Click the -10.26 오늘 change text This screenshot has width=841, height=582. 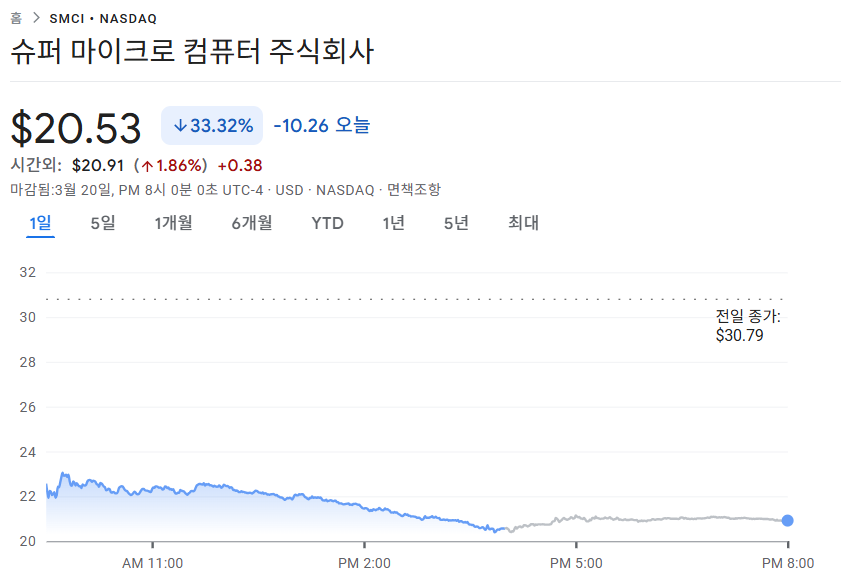click(x=321, y=126)
